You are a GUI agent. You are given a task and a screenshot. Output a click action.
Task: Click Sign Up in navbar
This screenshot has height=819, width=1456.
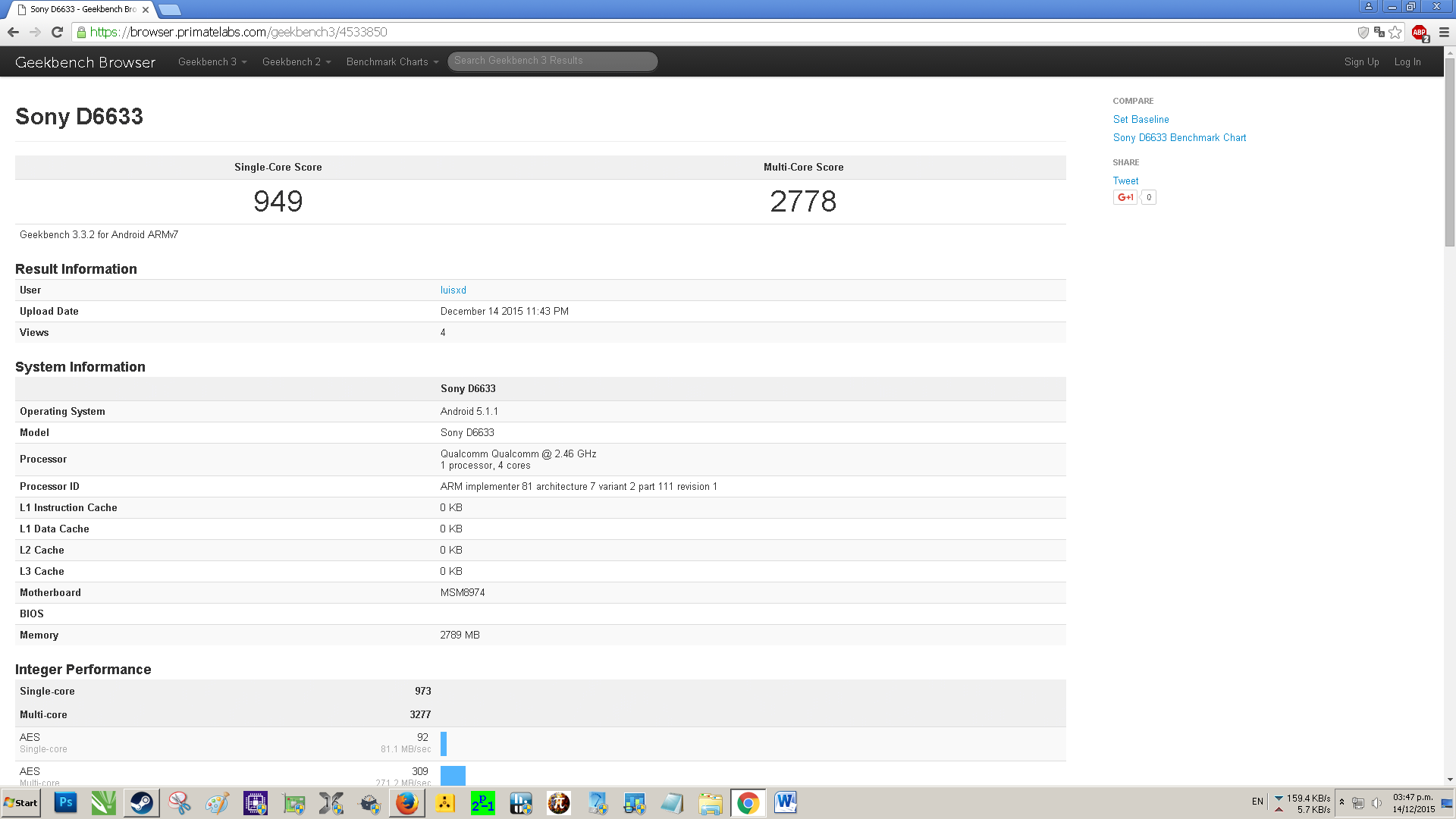pyautogui.click(x=1361, y=62)
